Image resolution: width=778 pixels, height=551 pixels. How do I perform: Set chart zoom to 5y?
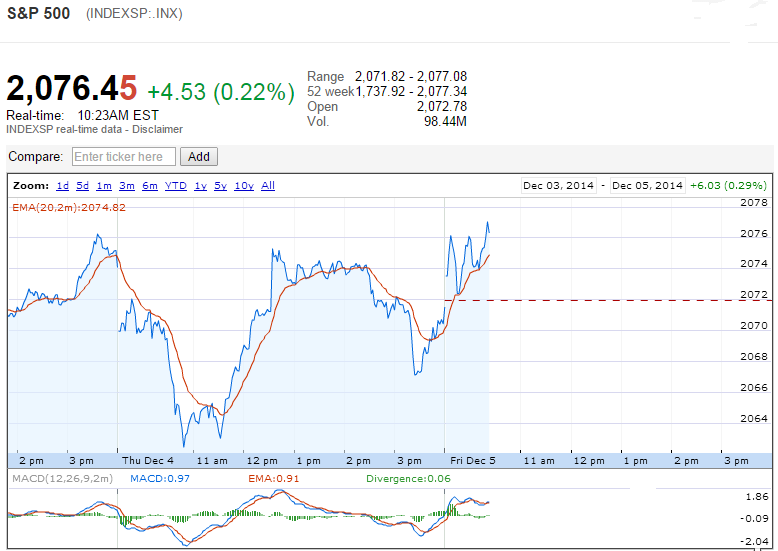[220, 186]
